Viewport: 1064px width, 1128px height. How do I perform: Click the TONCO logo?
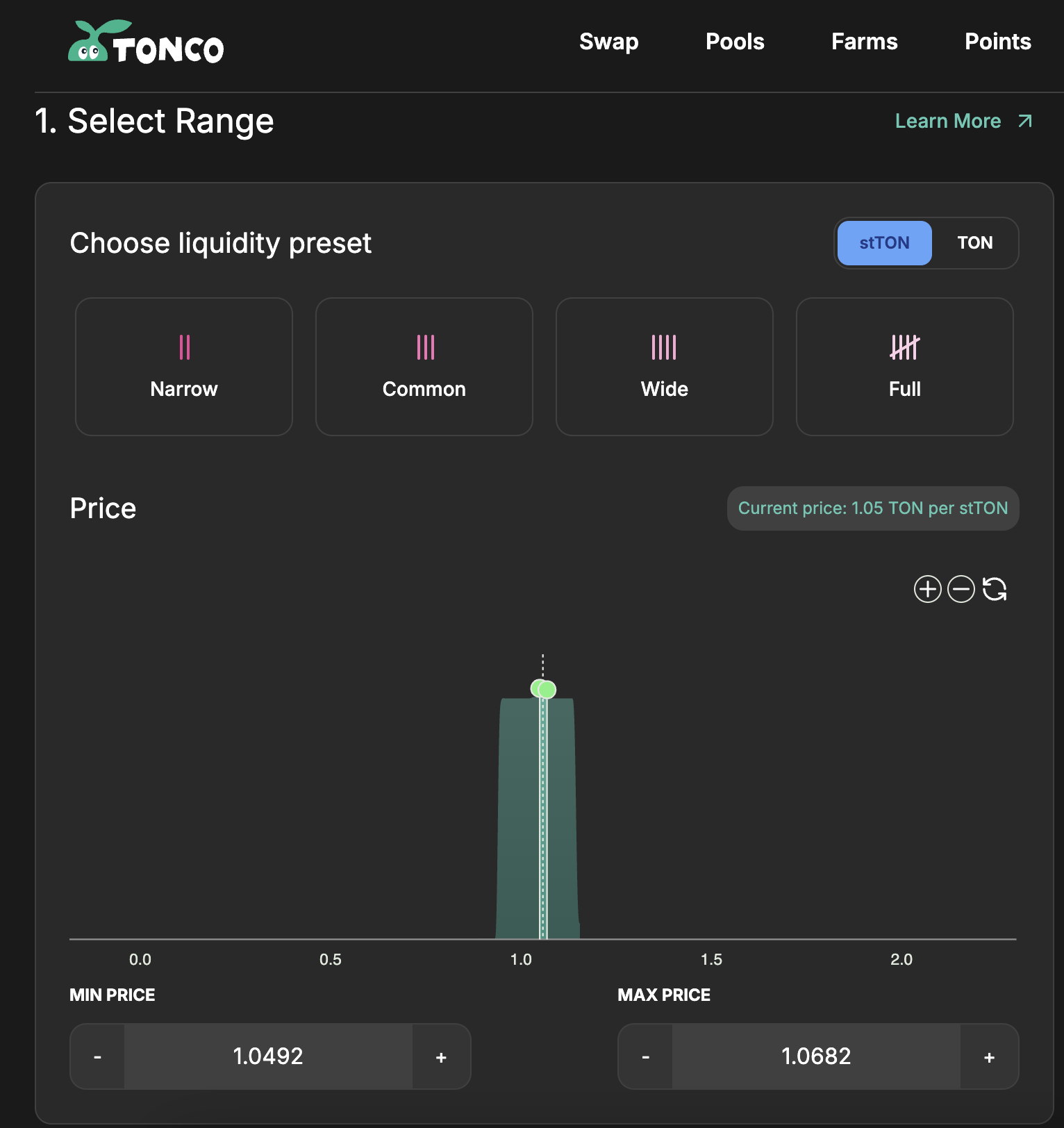(x=146, y=42)
